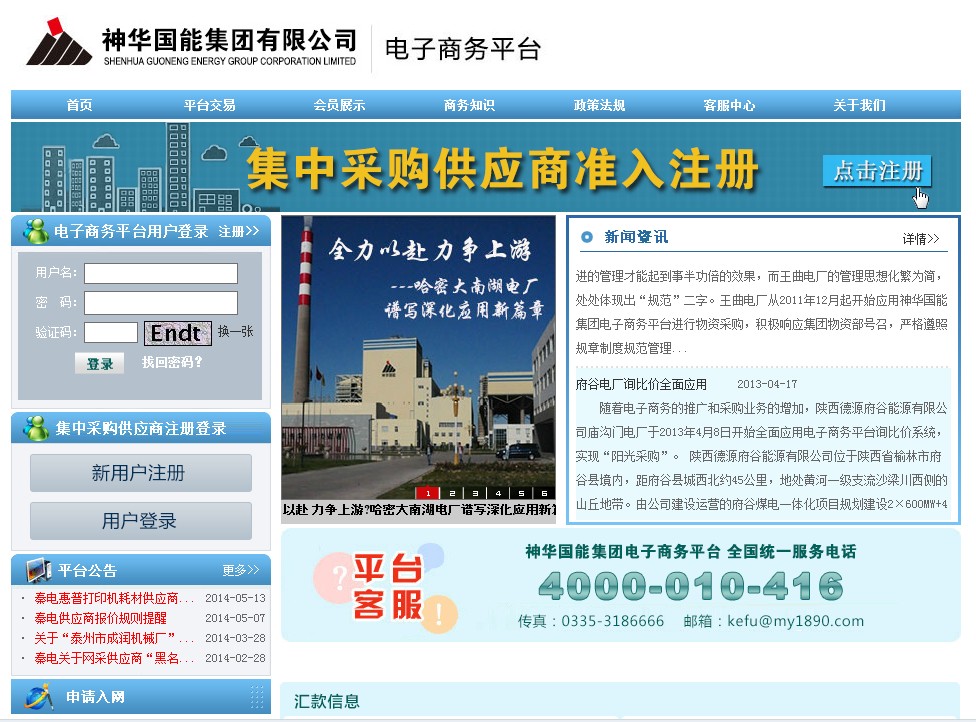
Task: Click the date 2013-04-17 in news
Action: point(767,384)
